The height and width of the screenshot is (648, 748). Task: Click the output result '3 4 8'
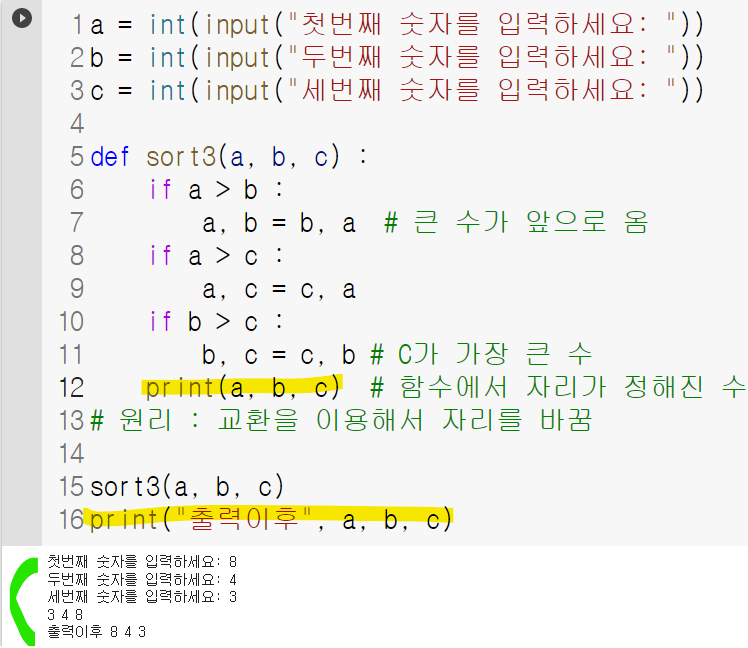coord(65,614)
